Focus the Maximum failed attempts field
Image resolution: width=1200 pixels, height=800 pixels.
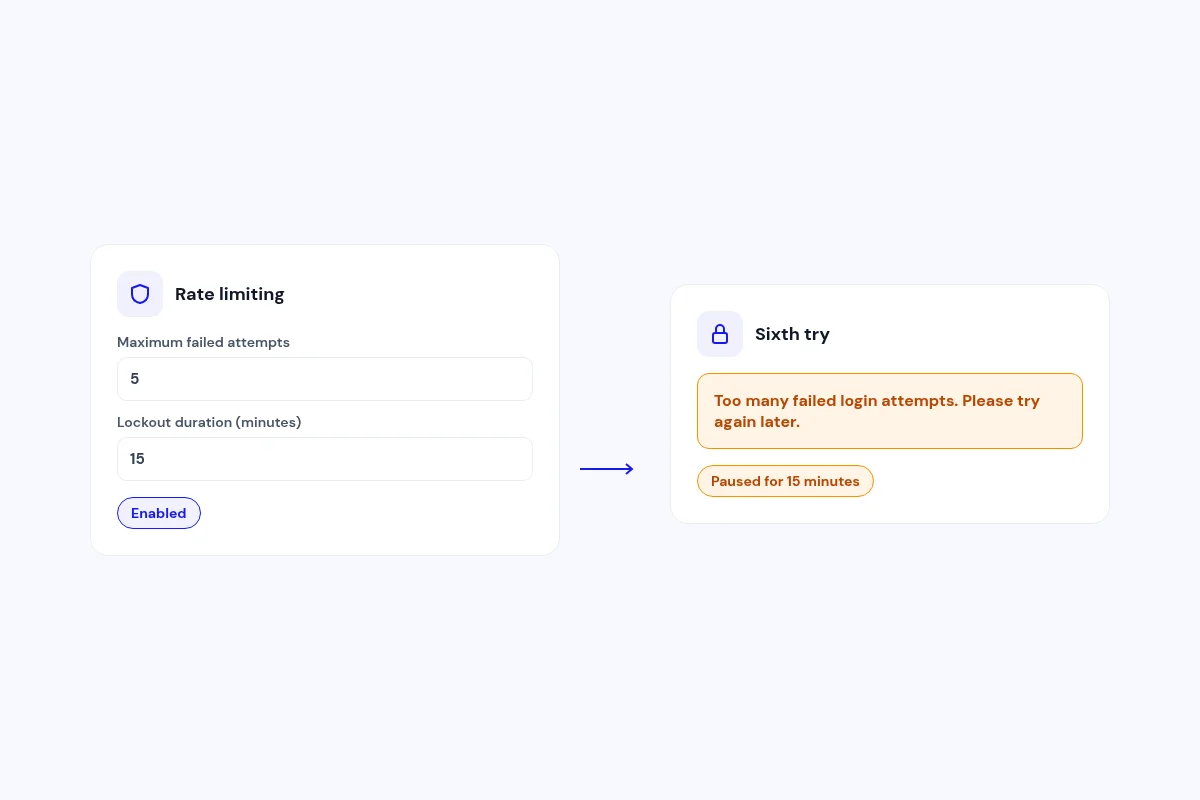(325, 379)
